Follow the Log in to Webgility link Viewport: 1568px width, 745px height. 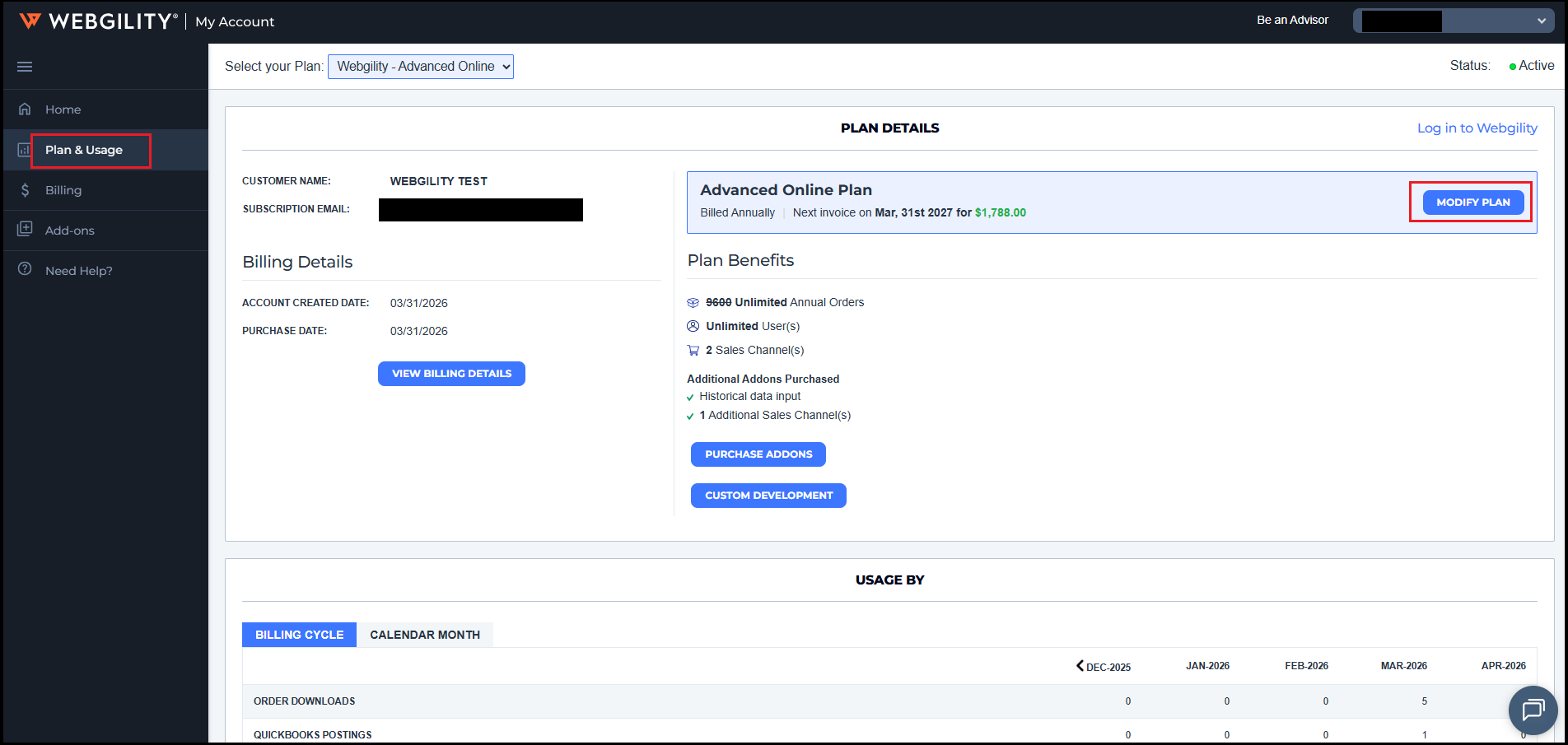[x=1477, y=128]
